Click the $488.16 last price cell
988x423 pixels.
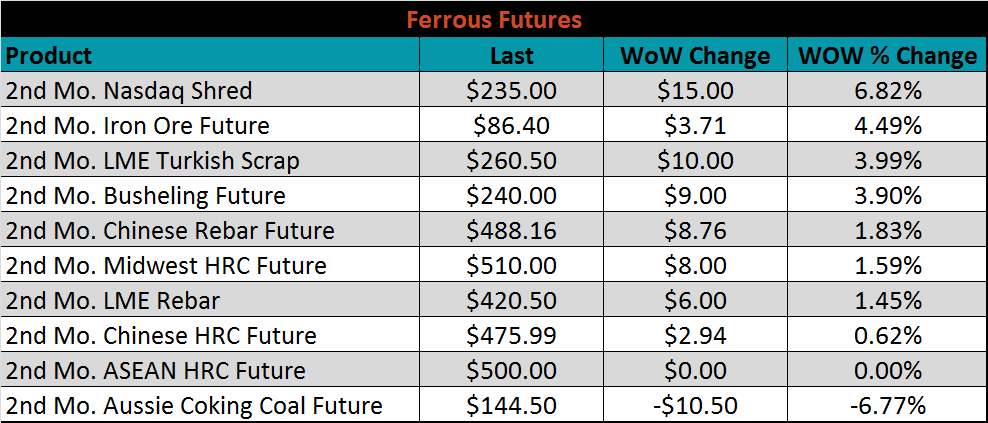pos(512,230)
